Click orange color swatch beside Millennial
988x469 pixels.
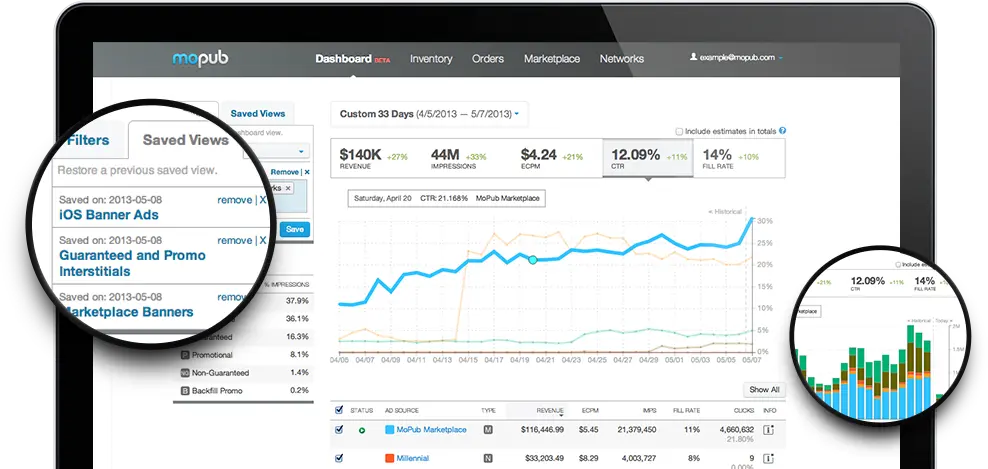[389, 458]
